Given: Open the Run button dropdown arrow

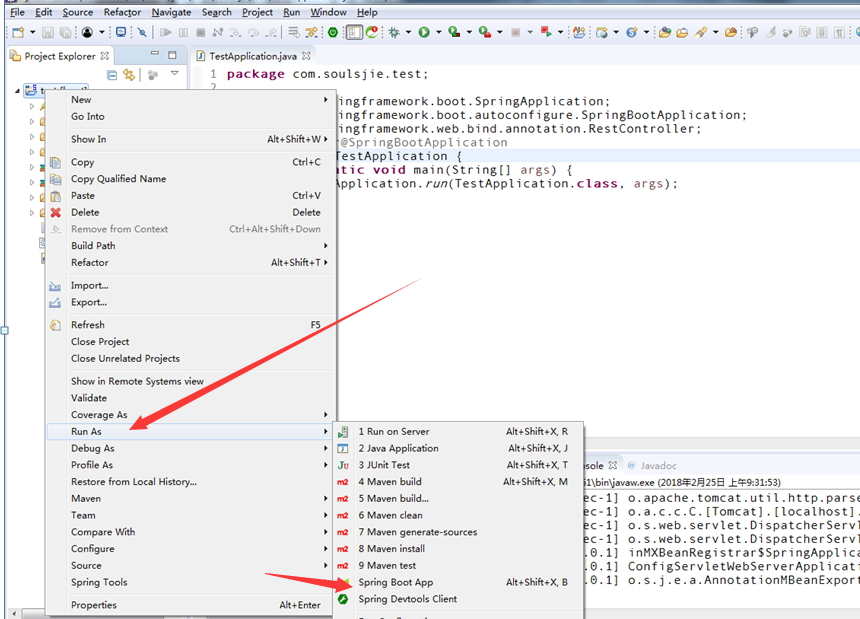Looking at the screenshot, I should 438,33.
